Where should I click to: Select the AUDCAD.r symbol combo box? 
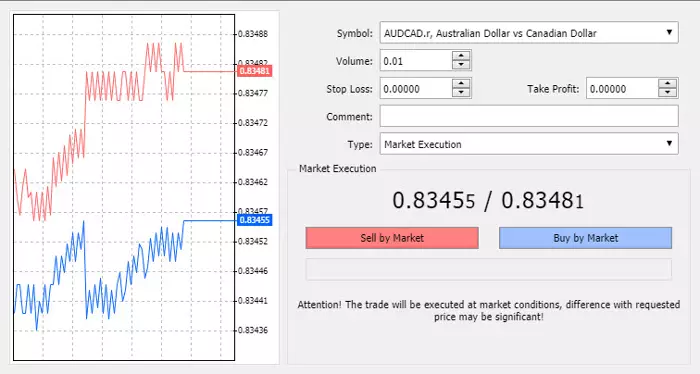point(529,33)
